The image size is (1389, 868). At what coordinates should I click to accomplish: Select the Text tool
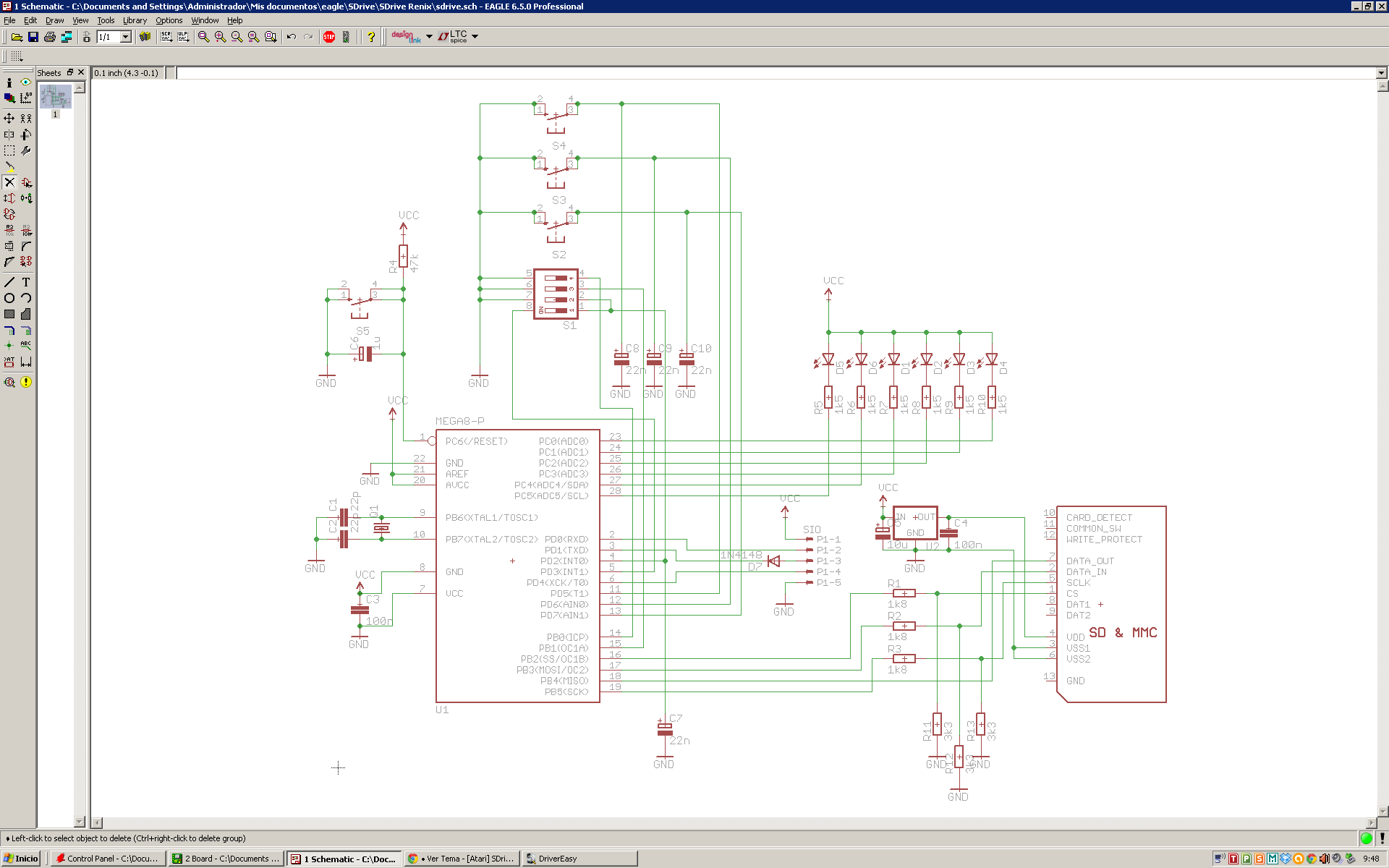pos(26,282)
